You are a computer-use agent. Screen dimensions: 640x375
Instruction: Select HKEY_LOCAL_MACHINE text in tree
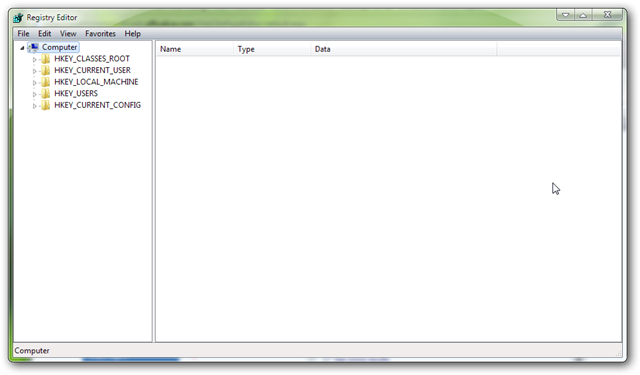coord(96,82)
